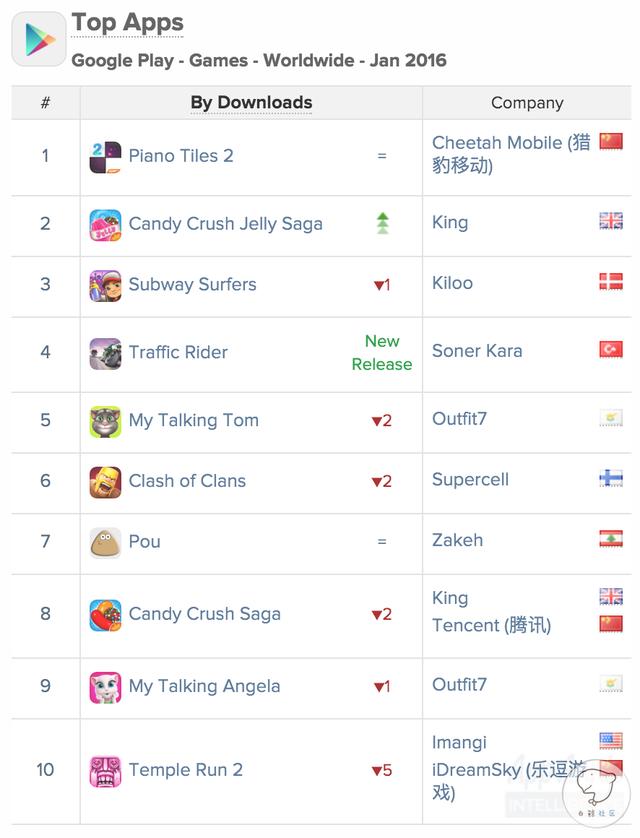
Task: Click the UK flag beside King in row 2
Action: click(611, 221)
